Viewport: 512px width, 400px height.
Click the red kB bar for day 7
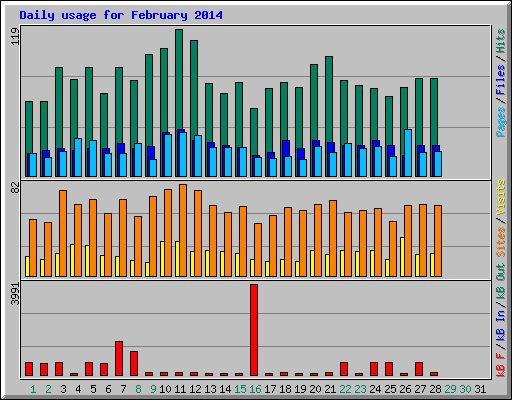119,359
